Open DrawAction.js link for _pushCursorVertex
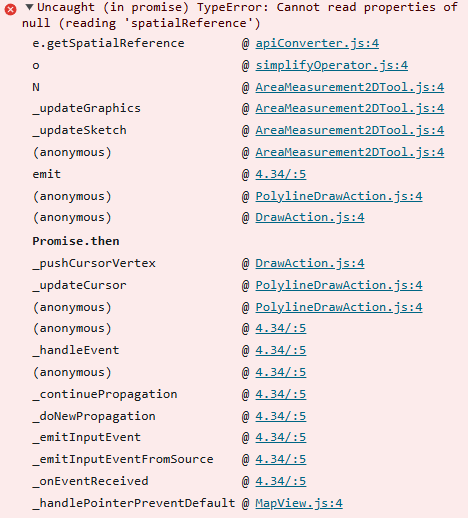 click(x=310, y=263)
